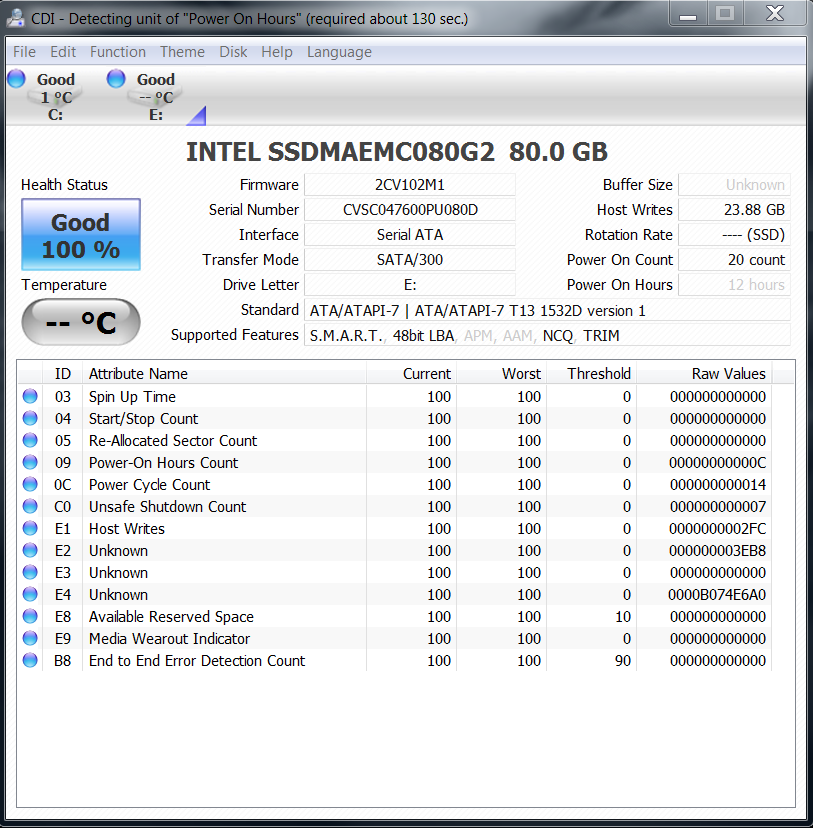
Task: Click the Good 100 % health status button
Action: click(81, 235)
